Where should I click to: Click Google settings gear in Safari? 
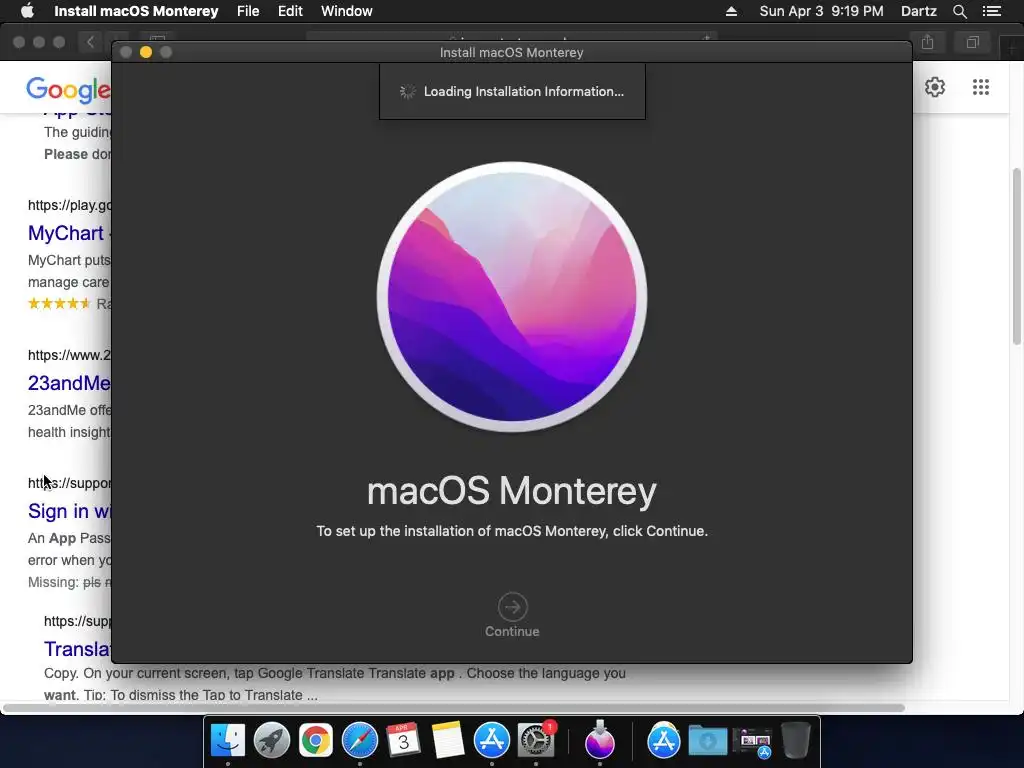(x=935, y=87)
